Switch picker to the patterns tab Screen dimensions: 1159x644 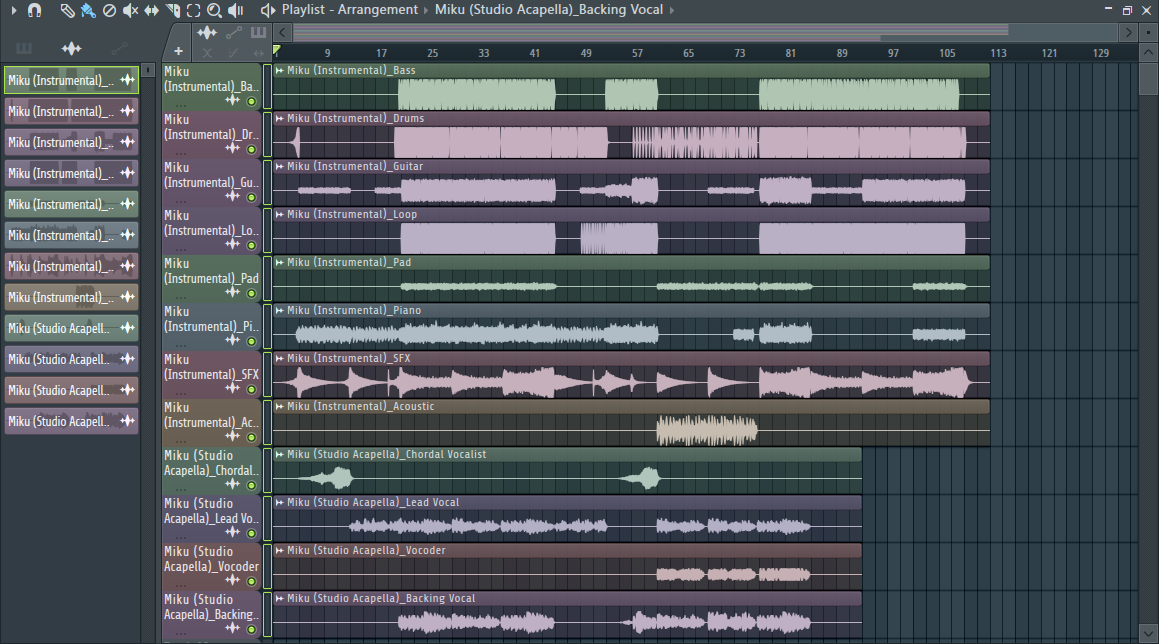click(x=24, y=49)
